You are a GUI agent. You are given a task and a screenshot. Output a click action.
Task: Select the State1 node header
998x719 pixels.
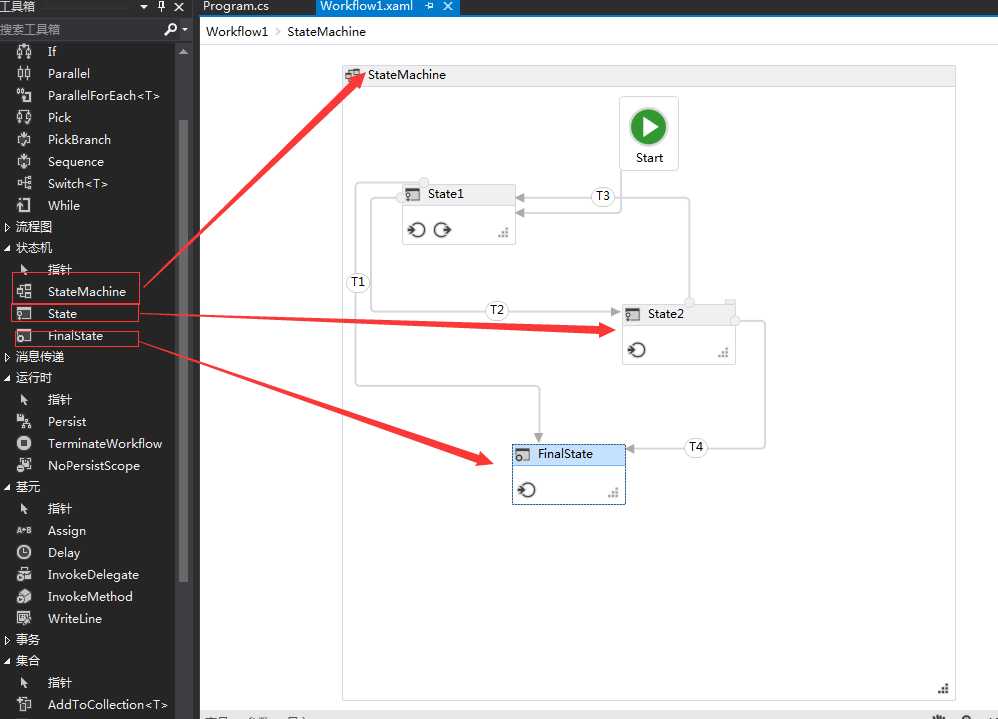[x=459, y=194]
